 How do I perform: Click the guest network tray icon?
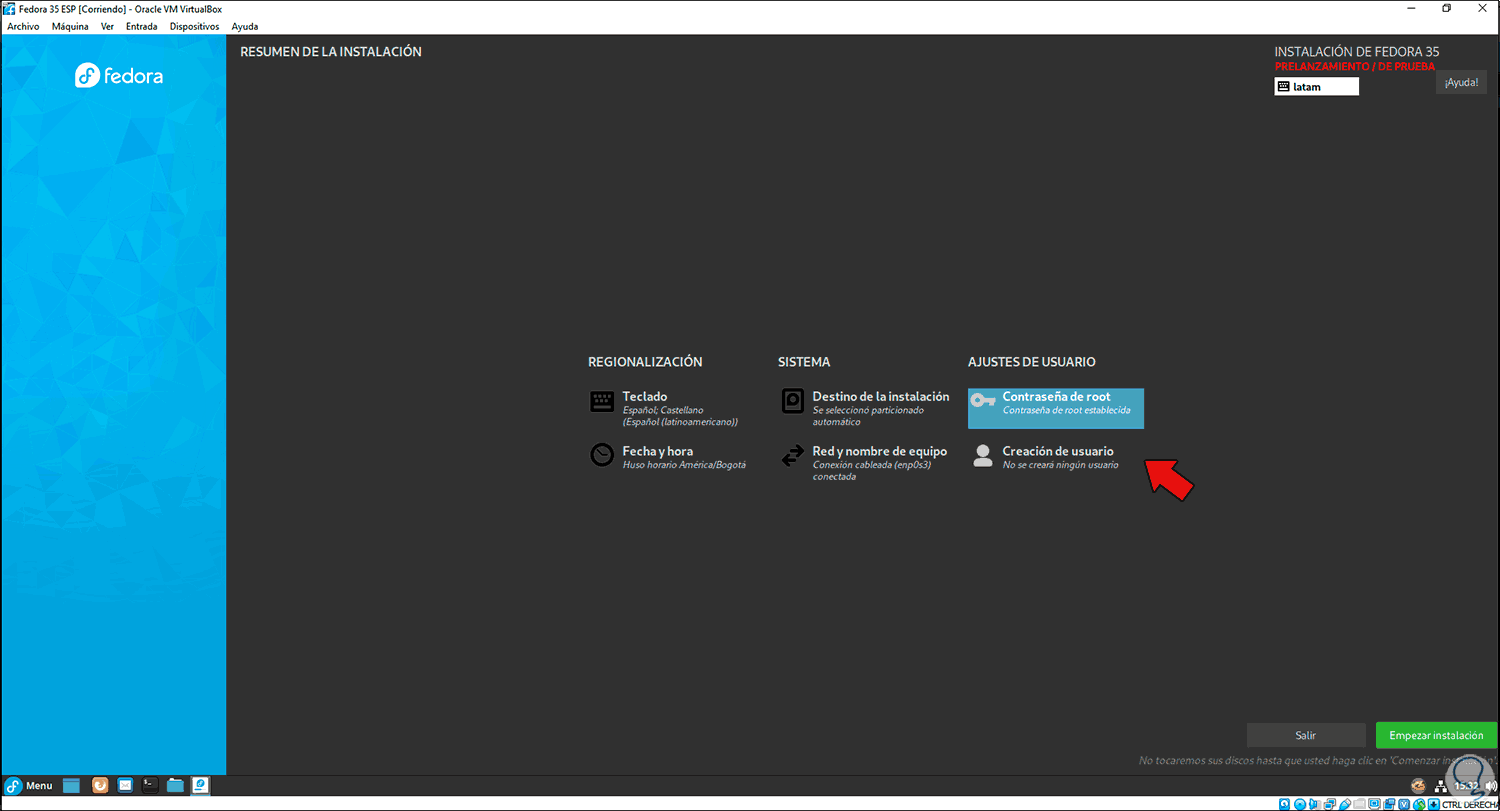[x=1439, y=786]
